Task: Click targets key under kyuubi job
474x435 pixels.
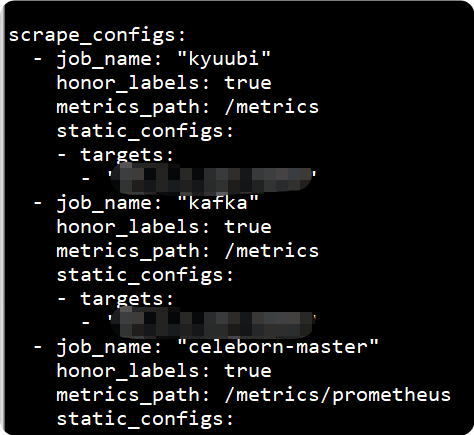Action: click(127, 155)
